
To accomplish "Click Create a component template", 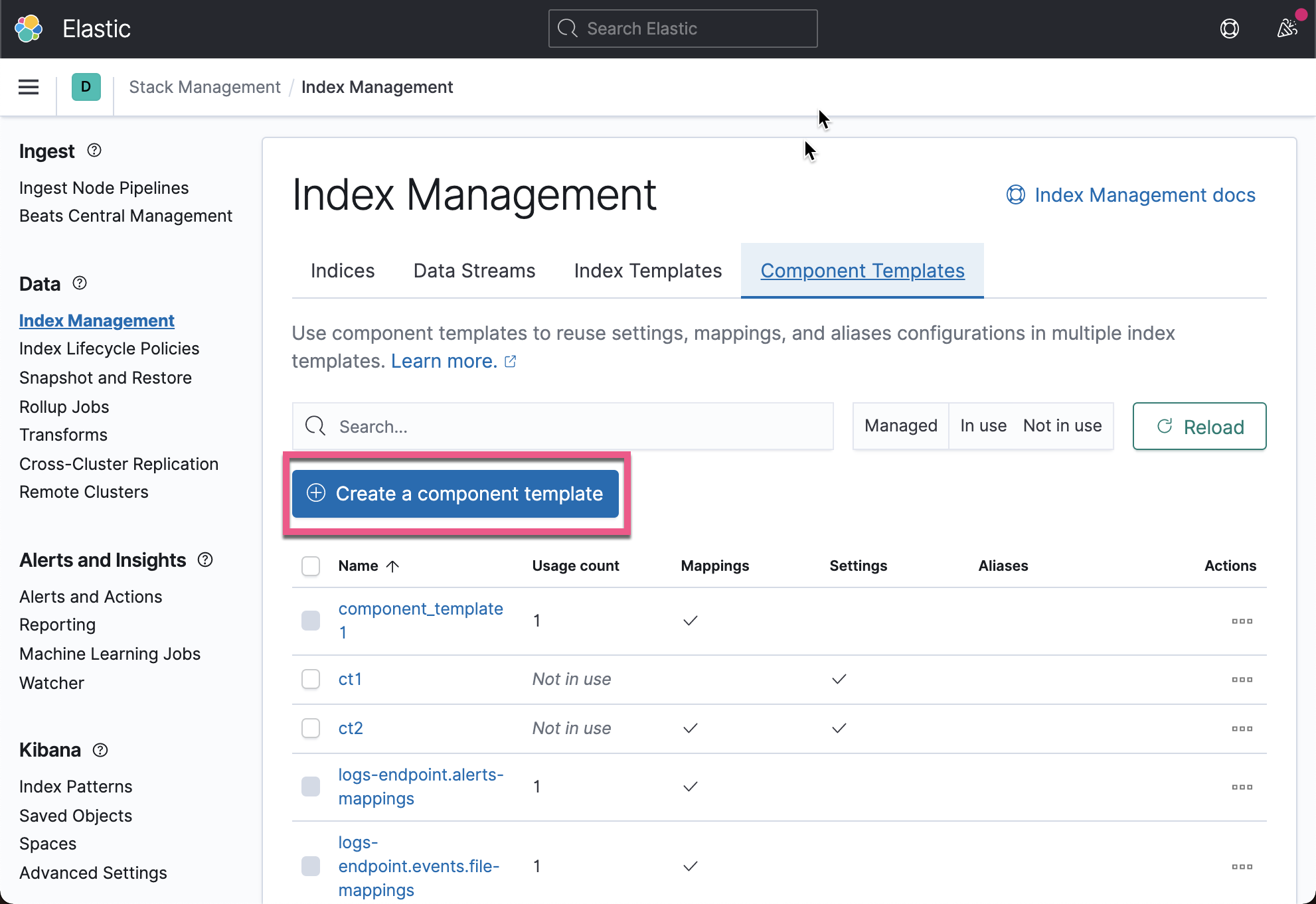I will [455, 494].
